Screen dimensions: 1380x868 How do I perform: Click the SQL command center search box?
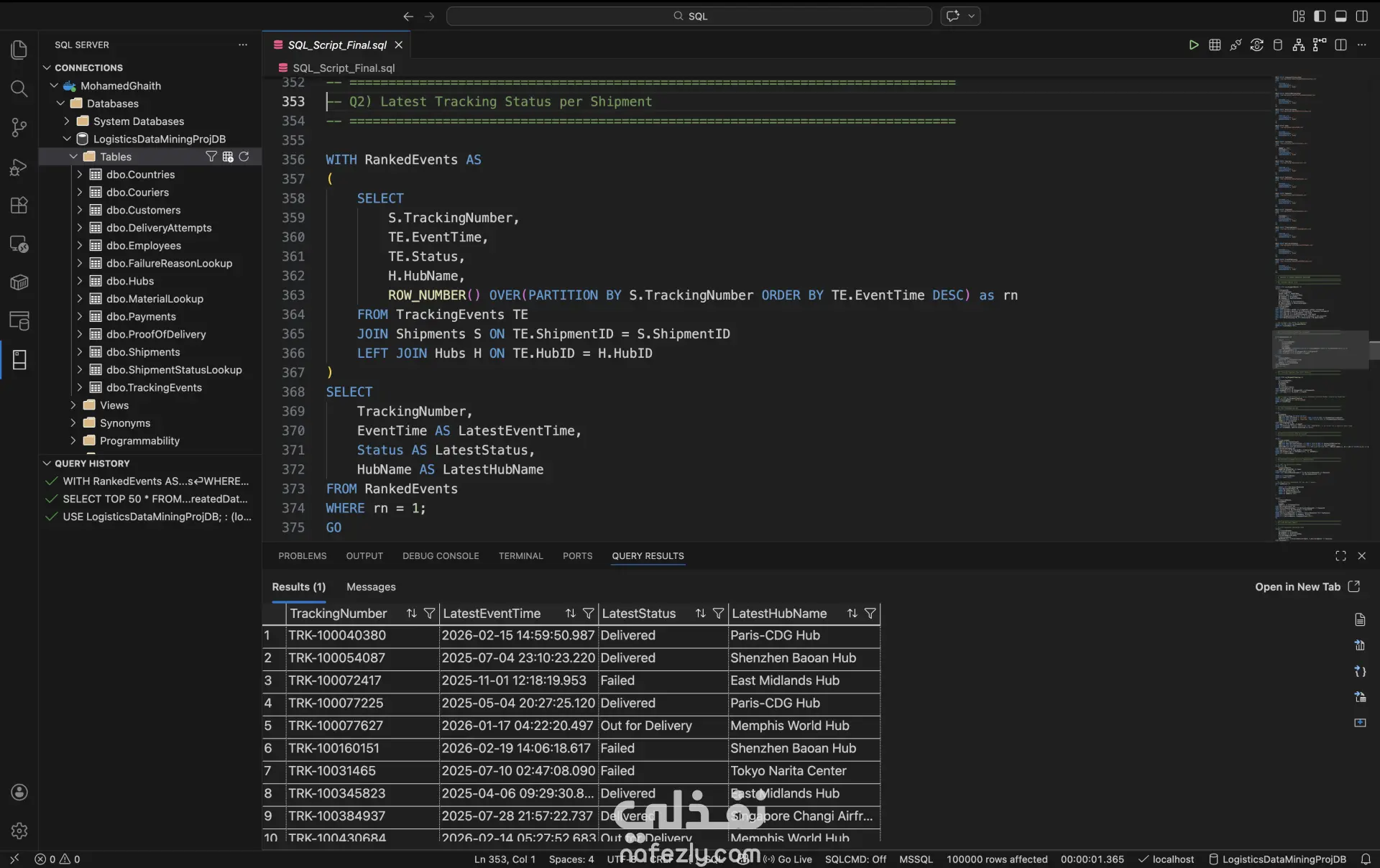(x=689, y=16)
